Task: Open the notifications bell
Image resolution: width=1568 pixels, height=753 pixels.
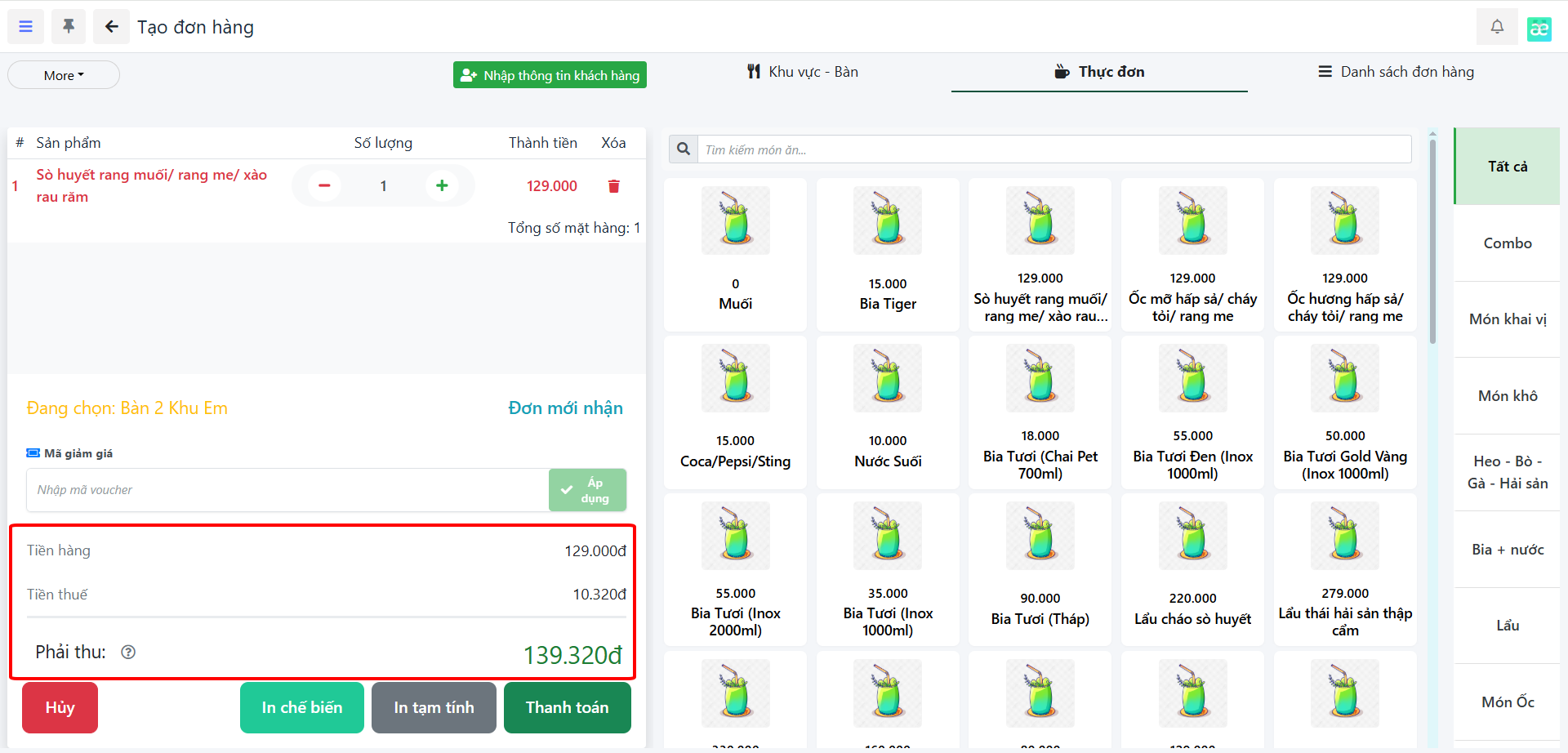Action: point(1496,27)
